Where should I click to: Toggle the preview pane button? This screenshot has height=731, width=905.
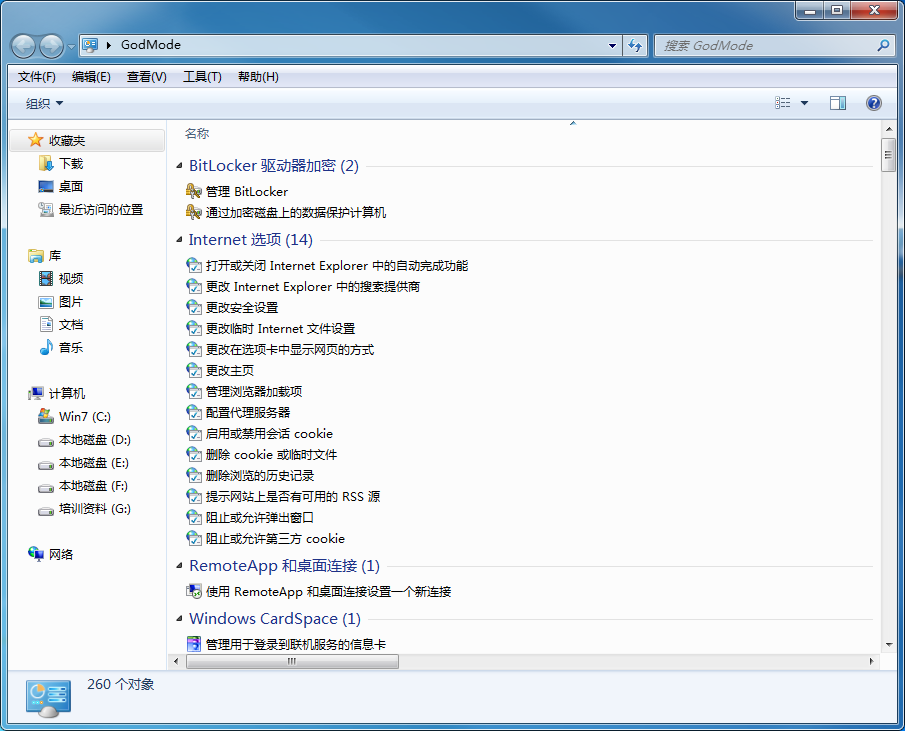(x=838, y=102)
